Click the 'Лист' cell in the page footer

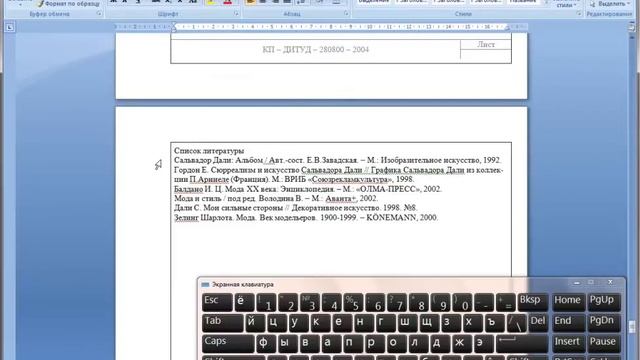pos(486,44)
